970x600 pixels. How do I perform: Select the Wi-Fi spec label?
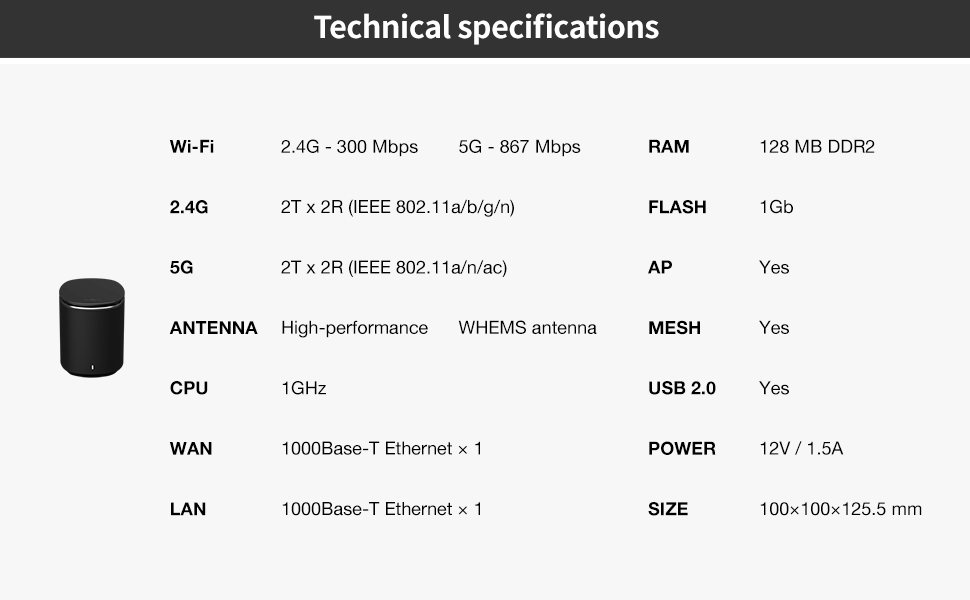point(192,147)
